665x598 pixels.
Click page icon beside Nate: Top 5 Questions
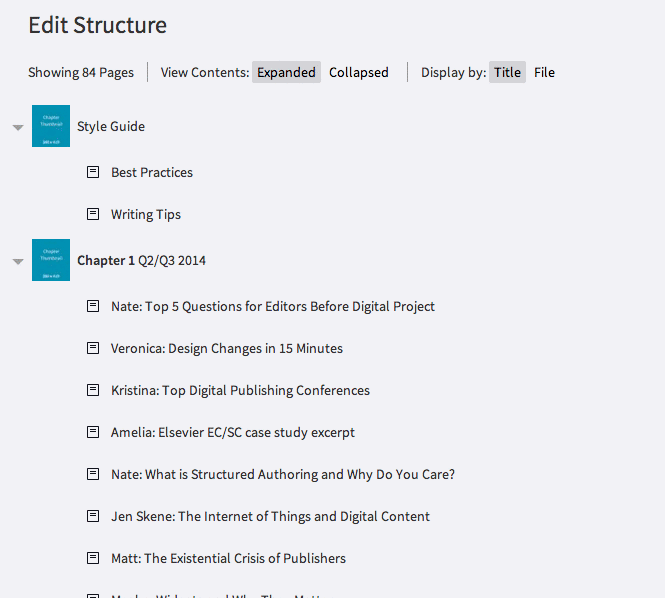tap(93, 306)
